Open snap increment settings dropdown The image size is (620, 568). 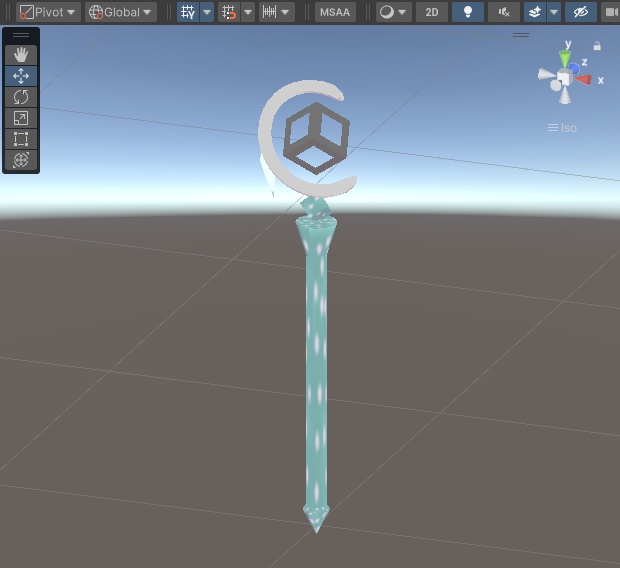click(277, 12)
